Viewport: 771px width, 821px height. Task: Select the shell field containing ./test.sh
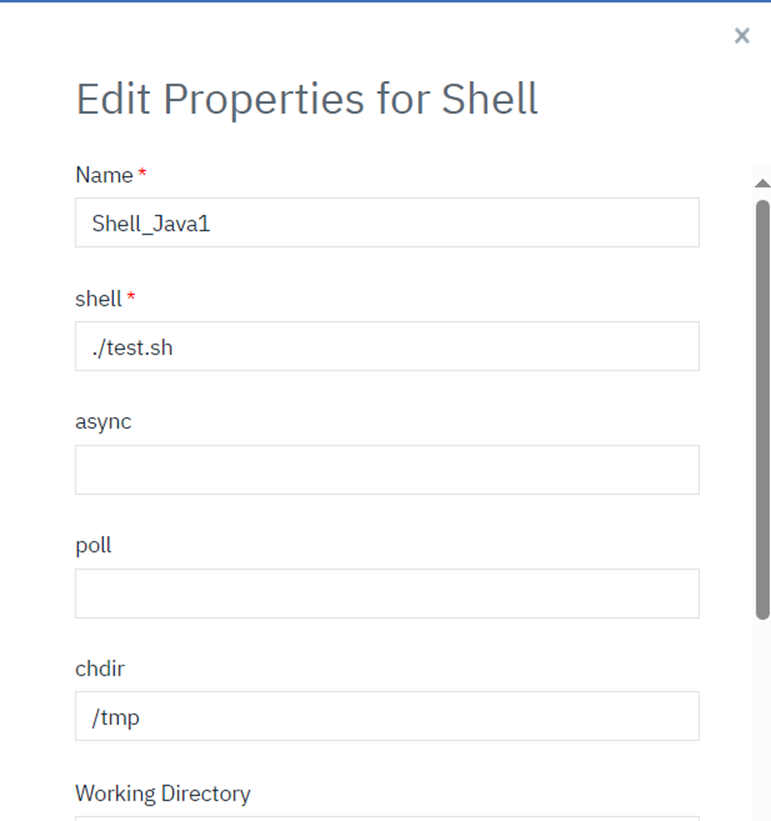(386, 346)
